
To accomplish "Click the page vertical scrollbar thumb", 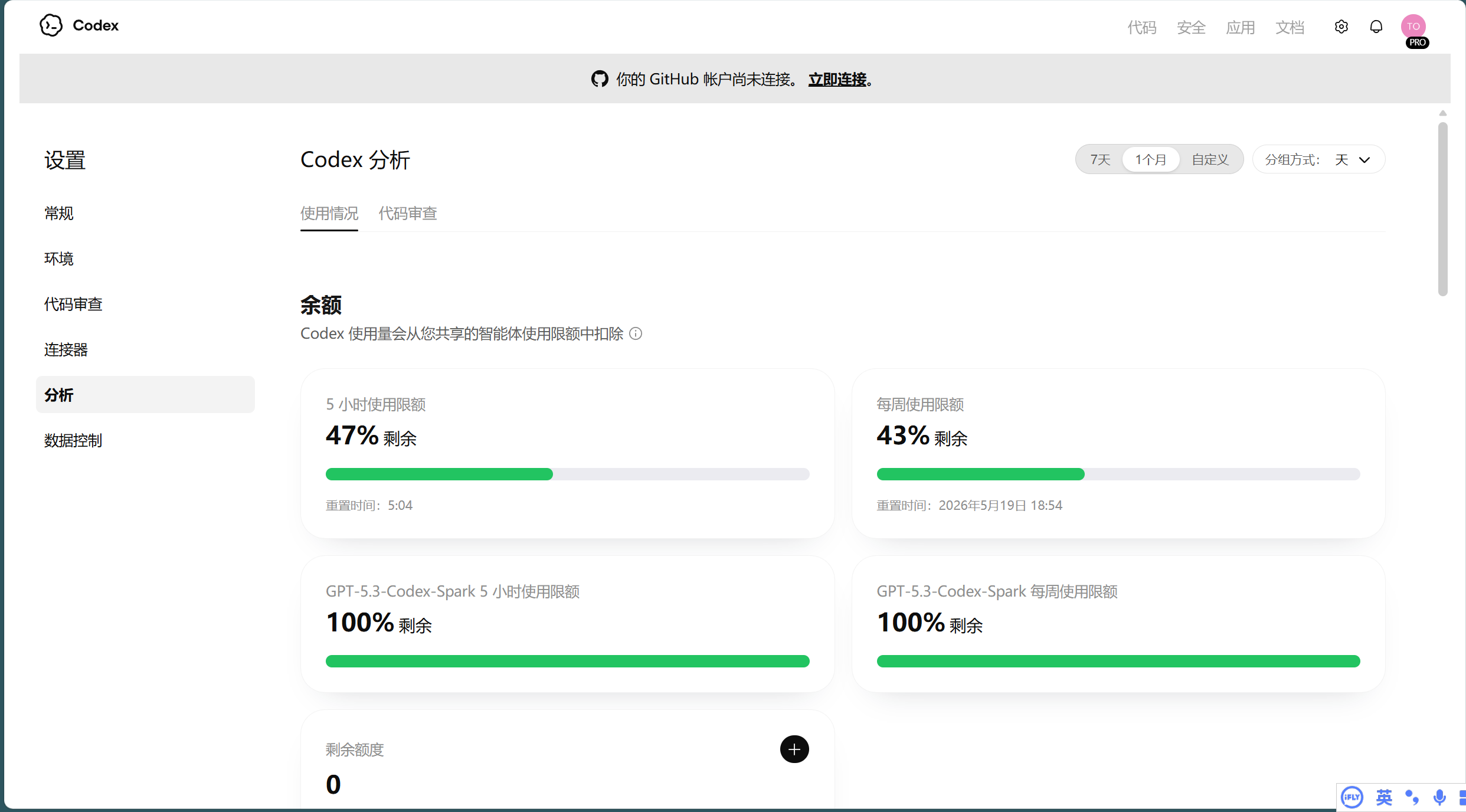I will (x=1443, y=209).
